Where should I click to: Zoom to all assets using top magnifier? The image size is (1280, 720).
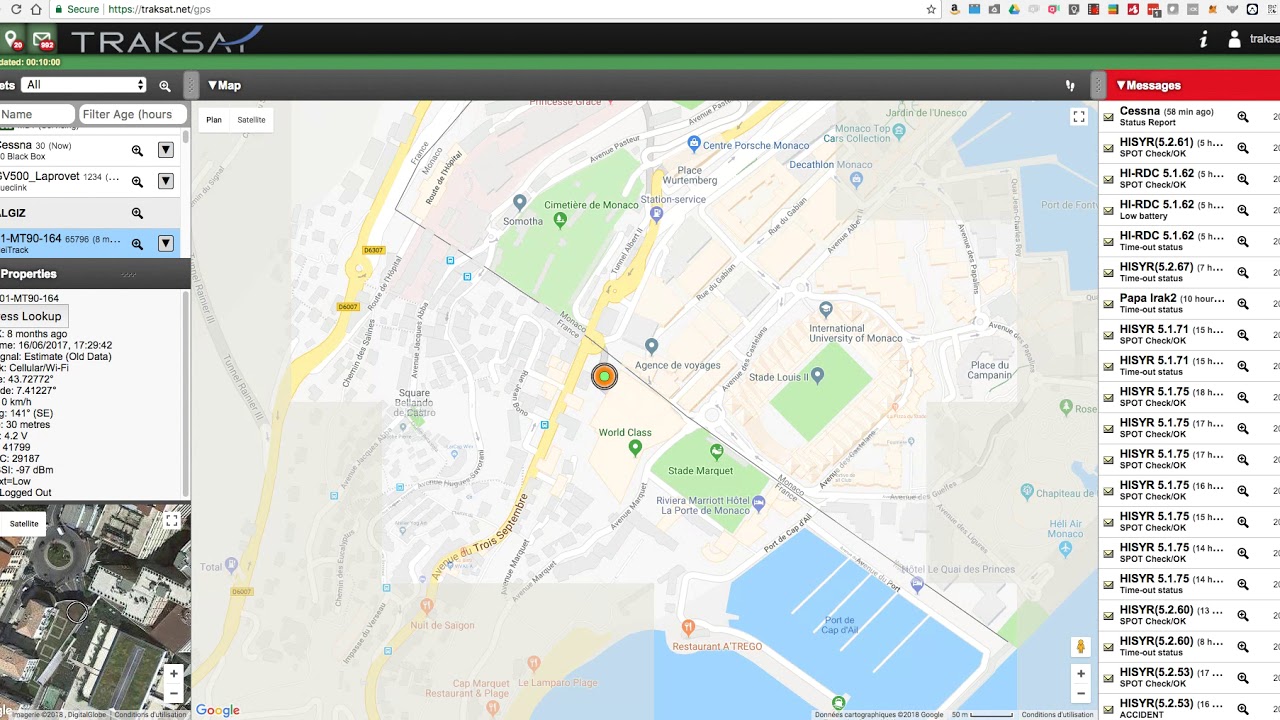point(165,86)
